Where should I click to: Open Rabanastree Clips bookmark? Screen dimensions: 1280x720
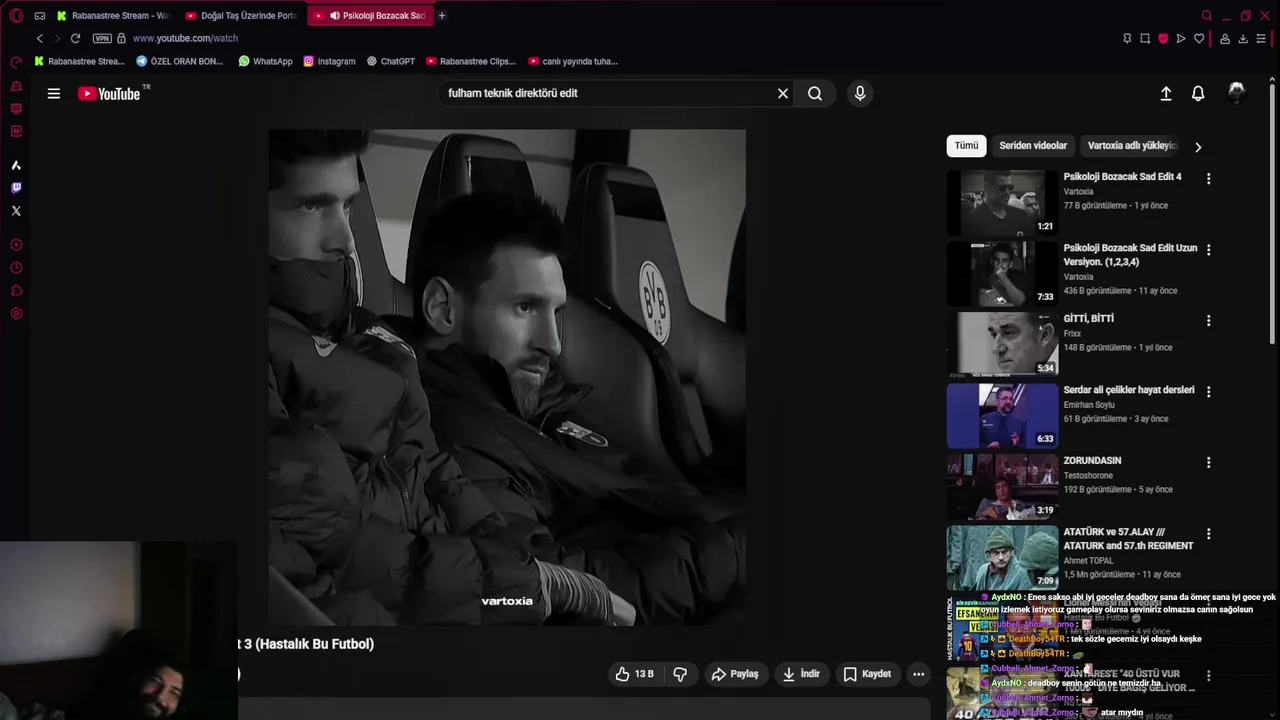coord(471,61)
